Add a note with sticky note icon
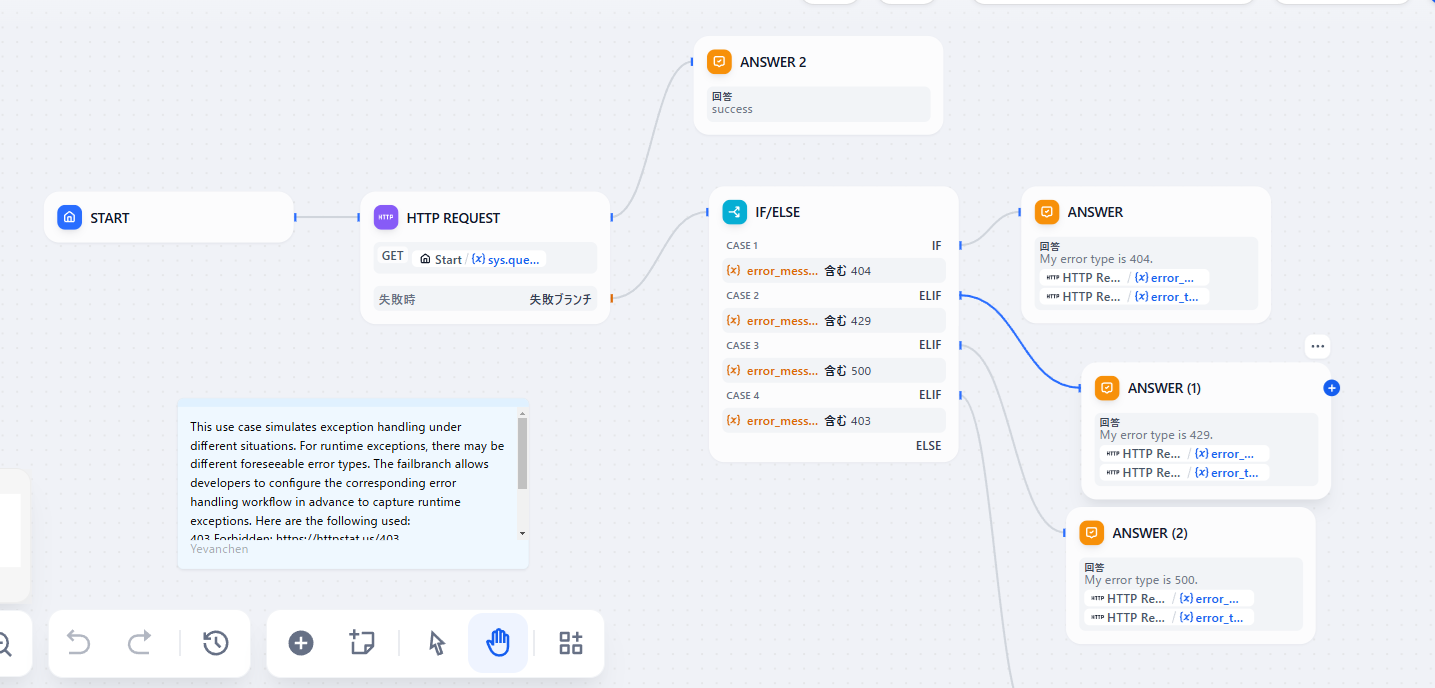Screen dimensions: 1435x688 pos(361,643)
